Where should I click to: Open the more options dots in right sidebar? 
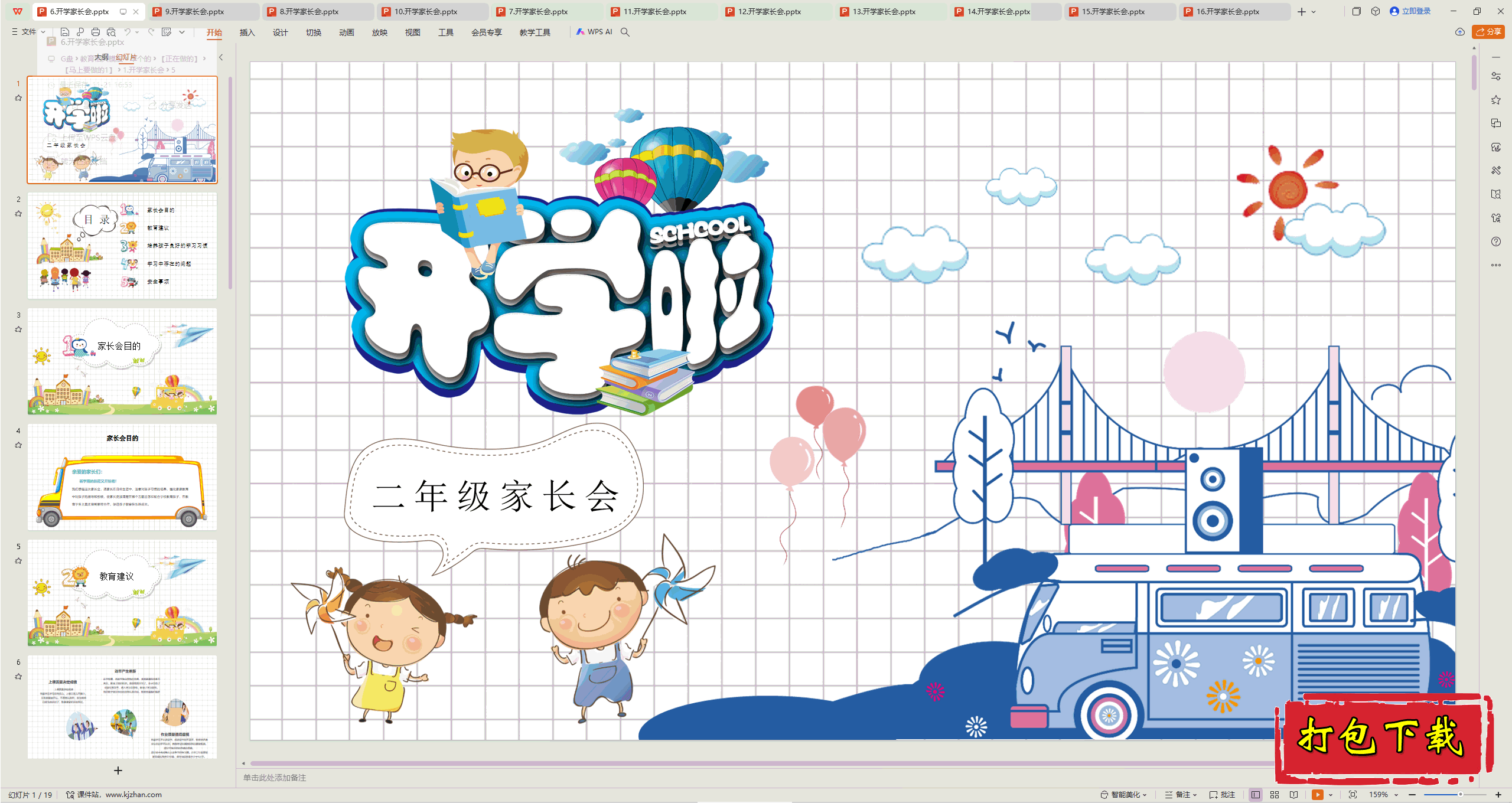[x=1496, y=265]
